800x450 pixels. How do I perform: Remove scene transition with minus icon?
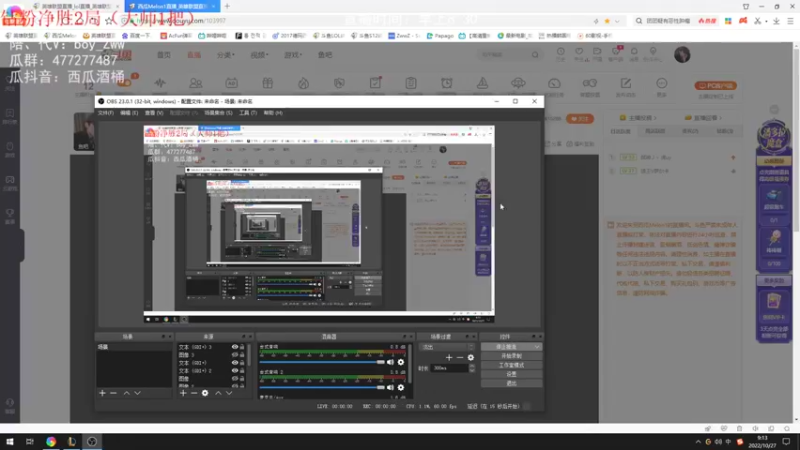(x=460, y=358)
